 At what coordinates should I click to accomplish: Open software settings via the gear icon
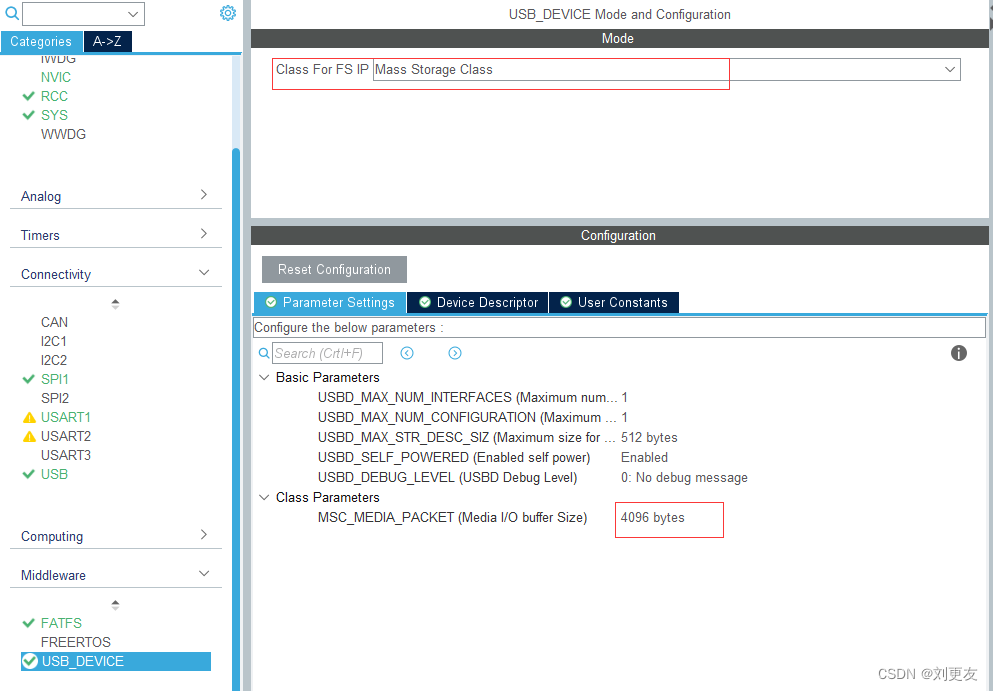(228, 13)
